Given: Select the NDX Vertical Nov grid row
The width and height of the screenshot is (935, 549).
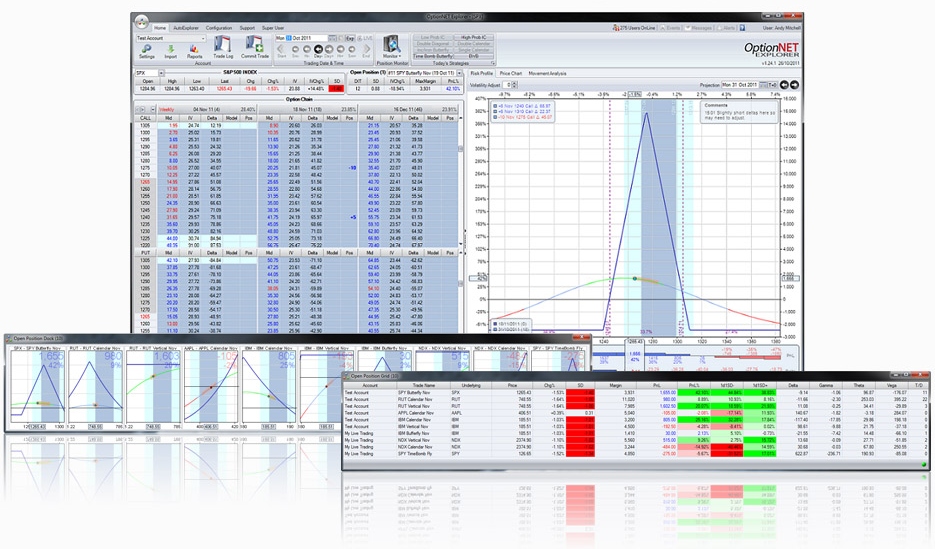Looking at the screenshot, I should [x=635, y=441].
